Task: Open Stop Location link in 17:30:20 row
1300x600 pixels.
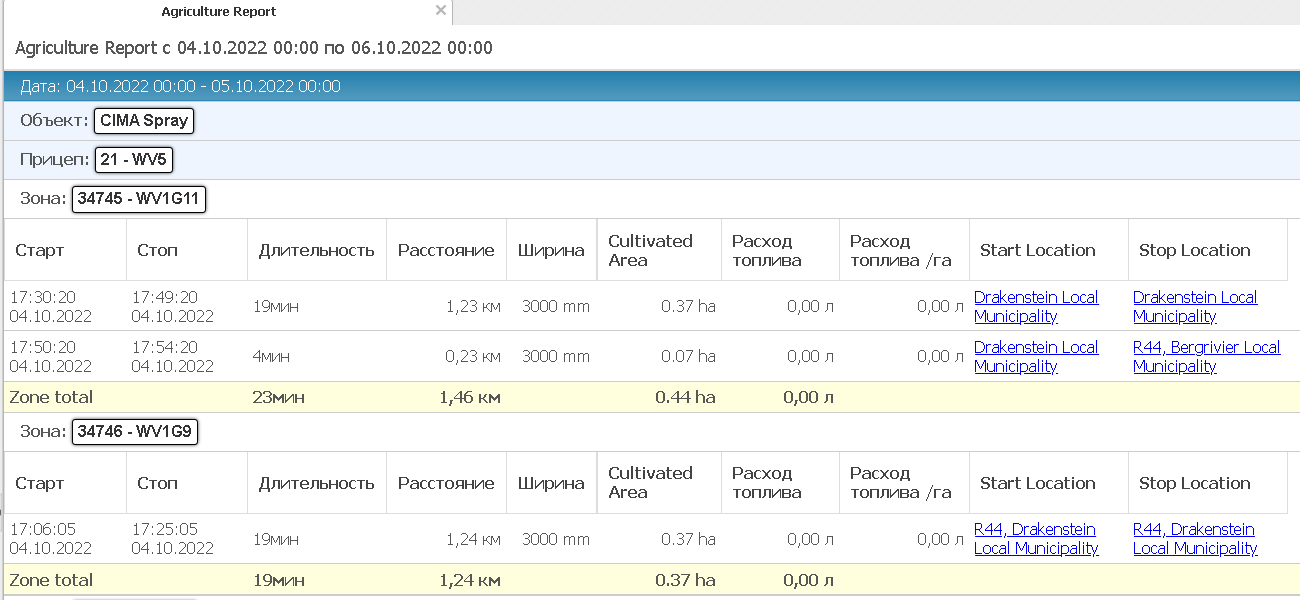Action: [x=1194, y=307]
